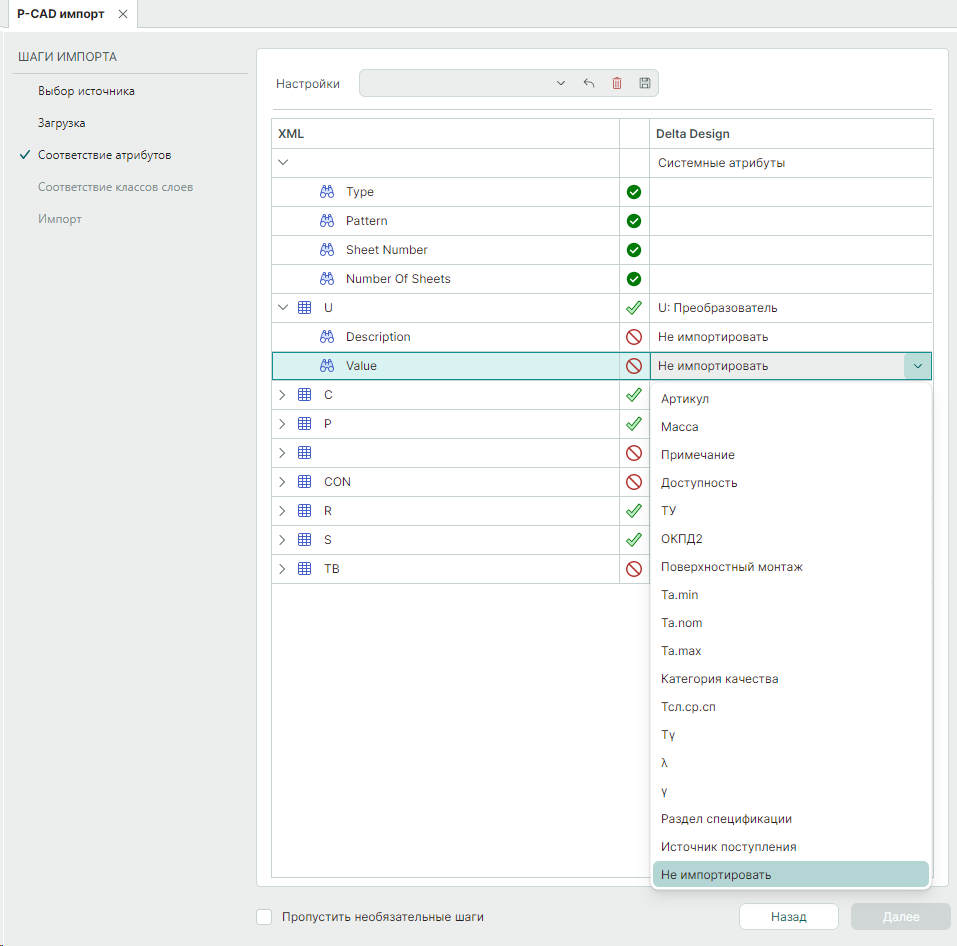Collapse the Value row dropdown arrow
Viewport: 957px width, 946px height.
(917, 366)
